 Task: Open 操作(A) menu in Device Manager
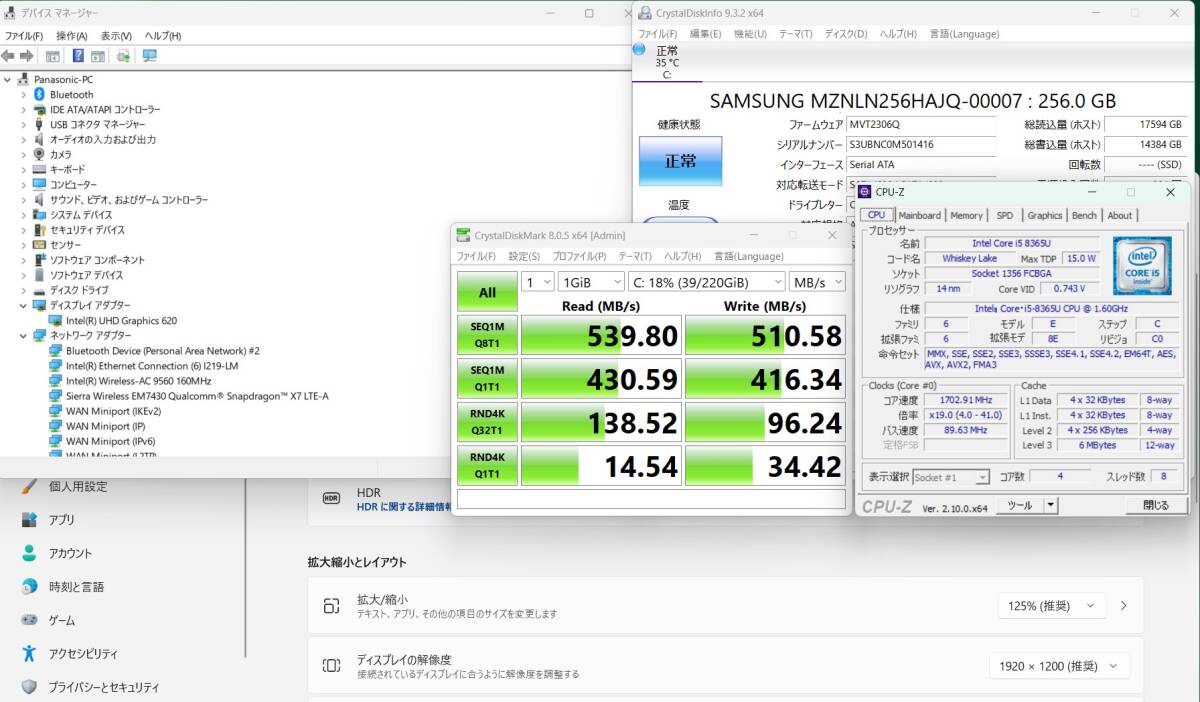pyautogui.click(x=71, y=36)
